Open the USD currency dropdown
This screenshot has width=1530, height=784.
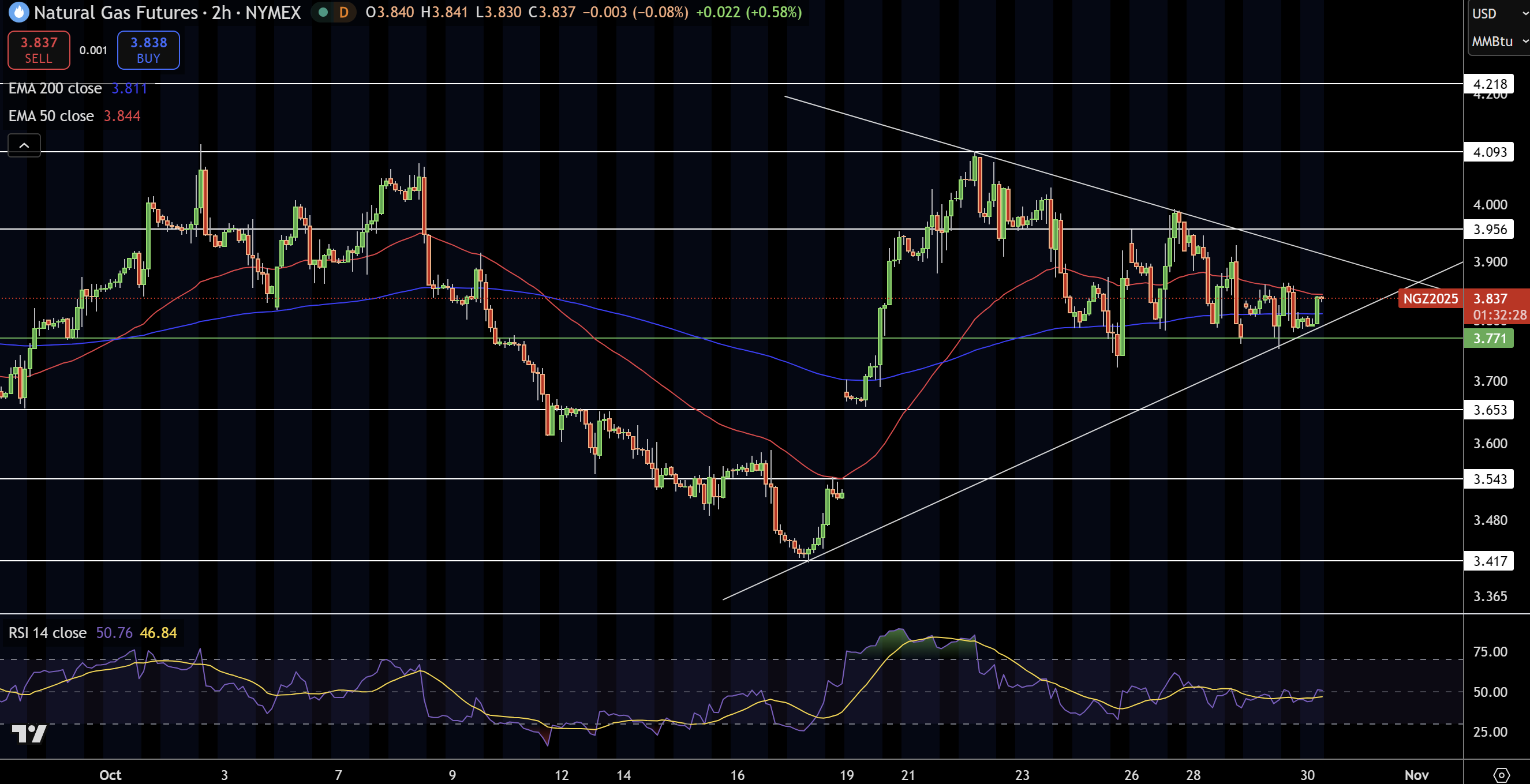click(x=1484, y=13)
